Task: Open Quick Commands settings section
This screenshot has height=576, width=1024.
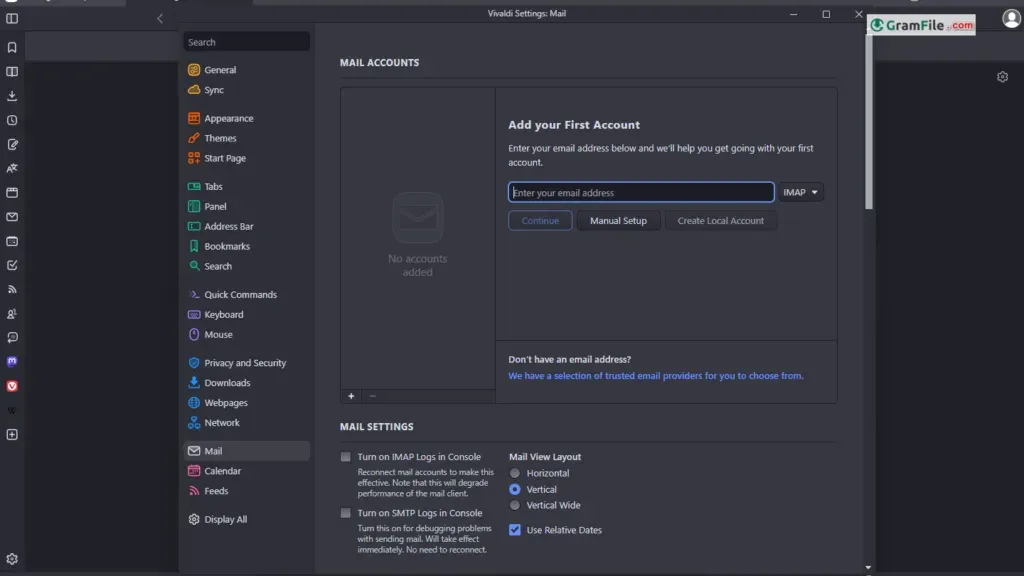Action: pos(246,295)
